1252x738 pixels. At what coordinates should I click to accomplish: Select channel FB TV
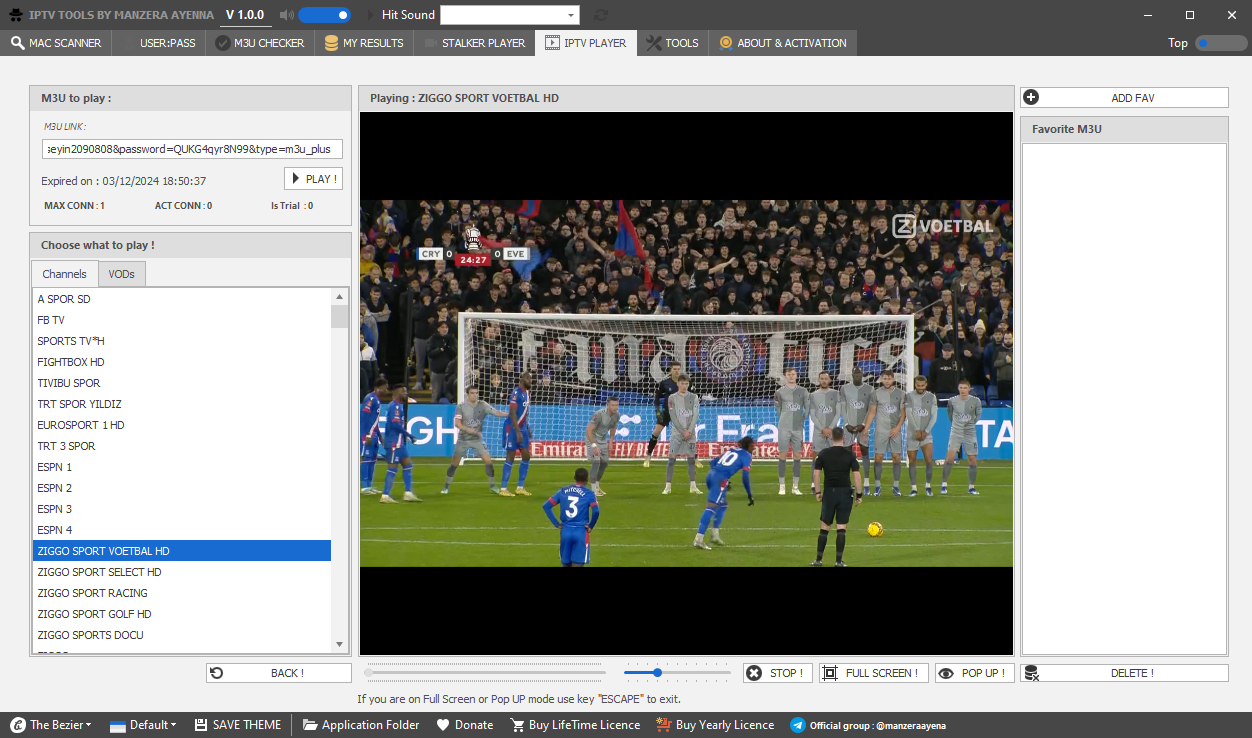pos(182,320)
